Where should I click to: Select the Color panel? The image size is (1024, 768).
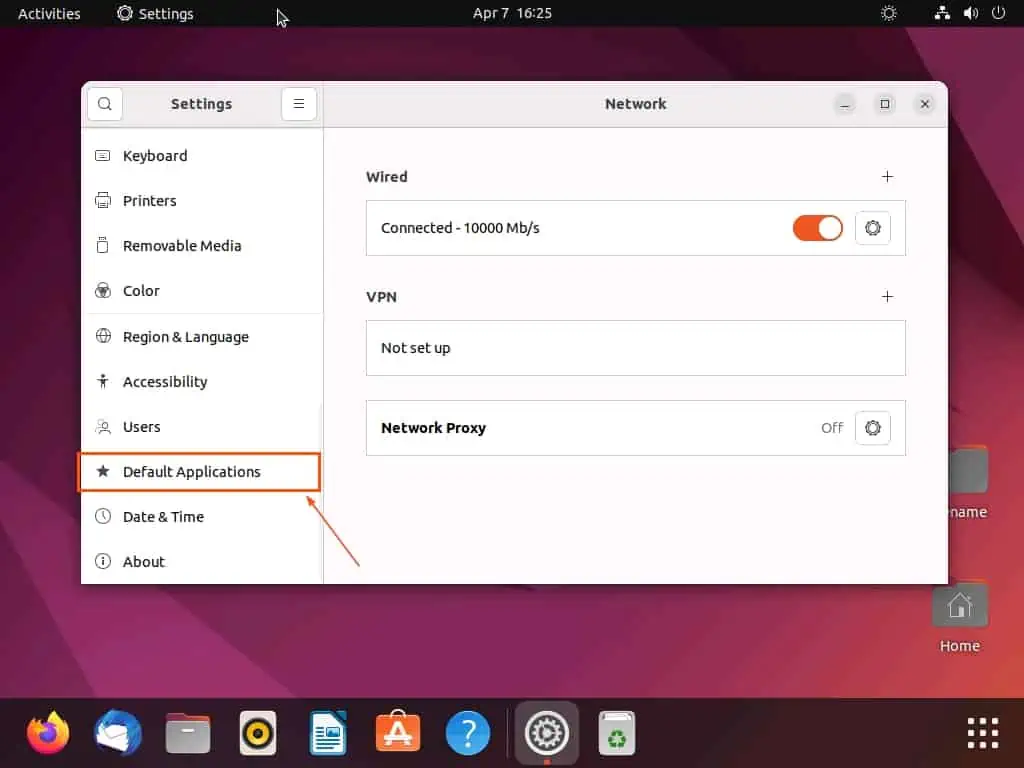pyautogui.click(x=141, y=291)
